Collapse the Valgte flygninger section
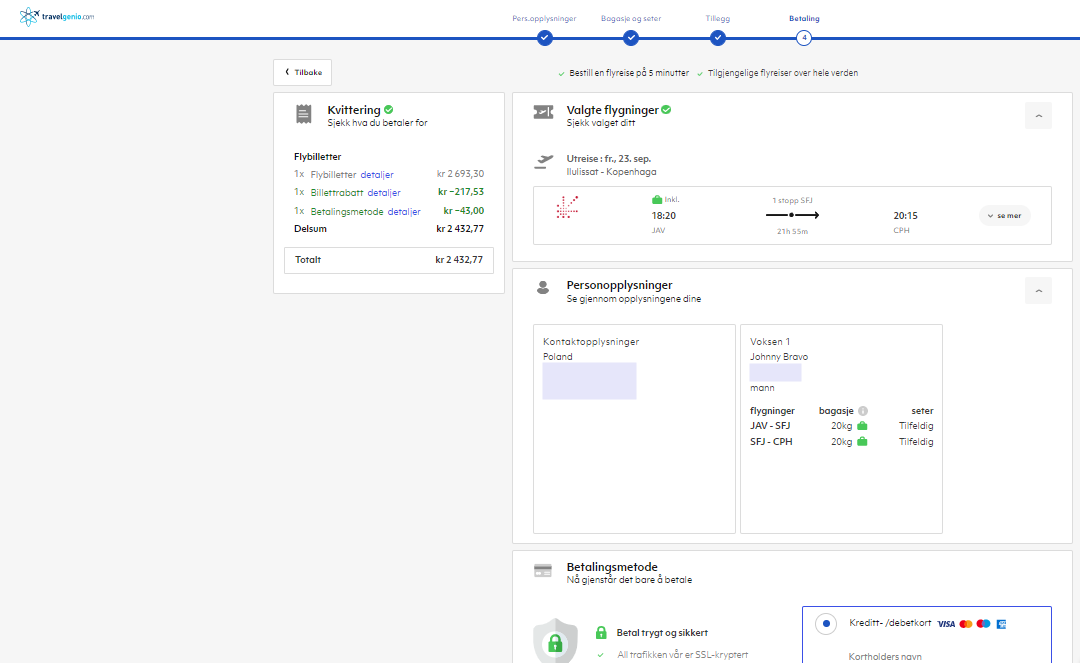1080x663 pixels. [1038, 116]
